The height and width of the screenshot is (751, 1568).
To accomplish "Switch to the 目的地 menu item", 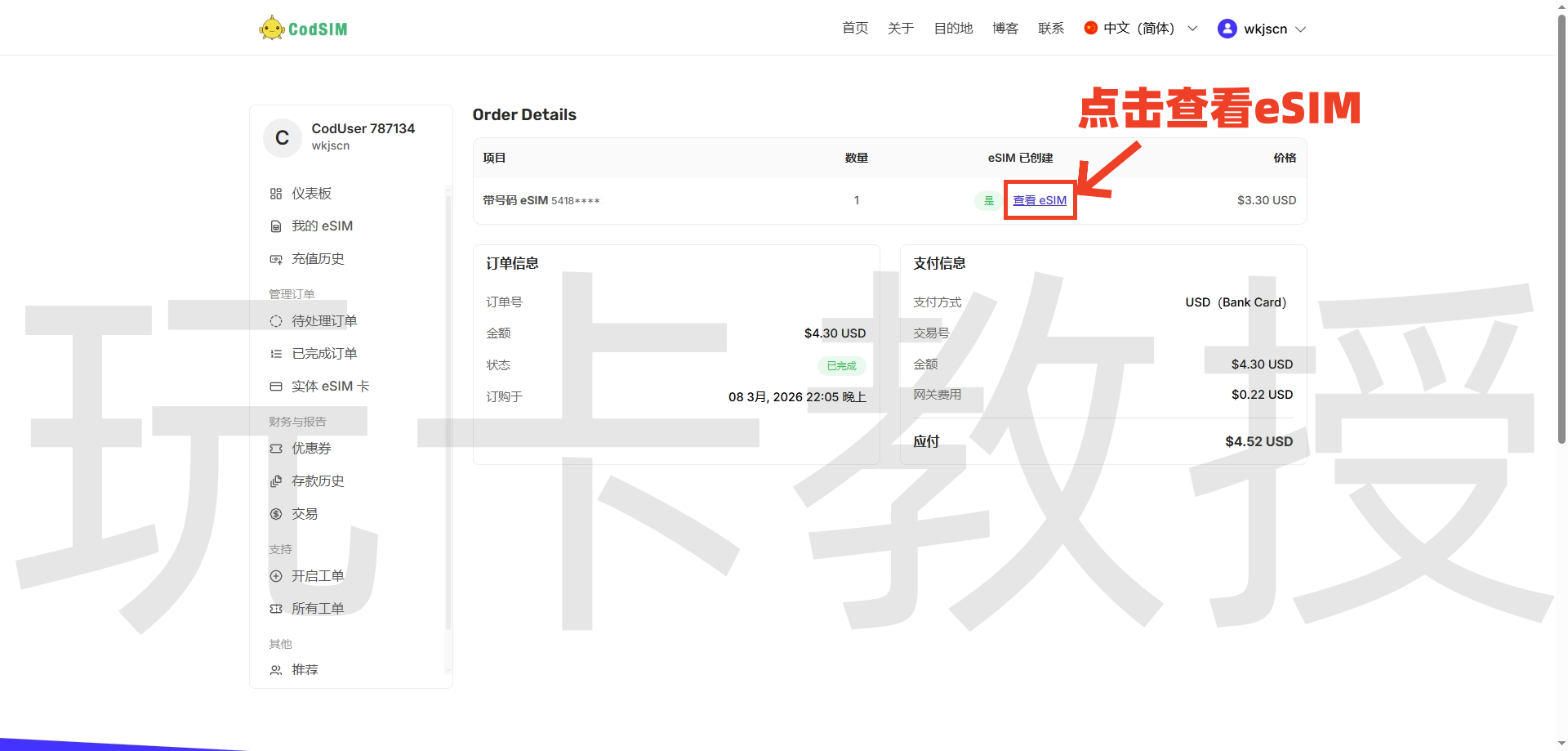I will 953,27.
